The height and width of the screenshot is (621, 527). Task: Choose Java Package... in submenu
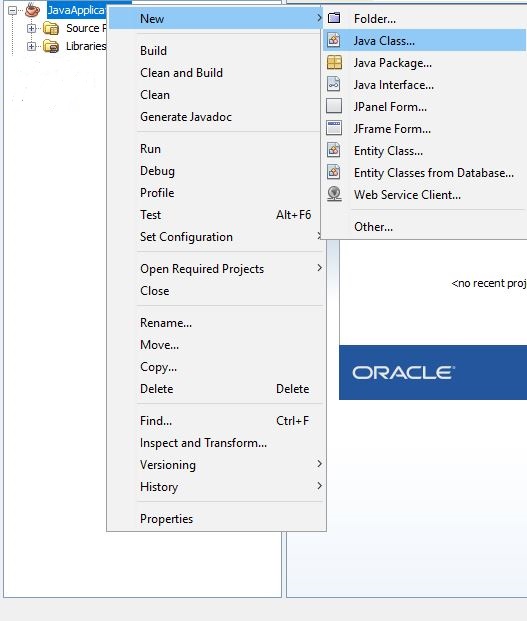pyautogui.click(x=425, y=63)
